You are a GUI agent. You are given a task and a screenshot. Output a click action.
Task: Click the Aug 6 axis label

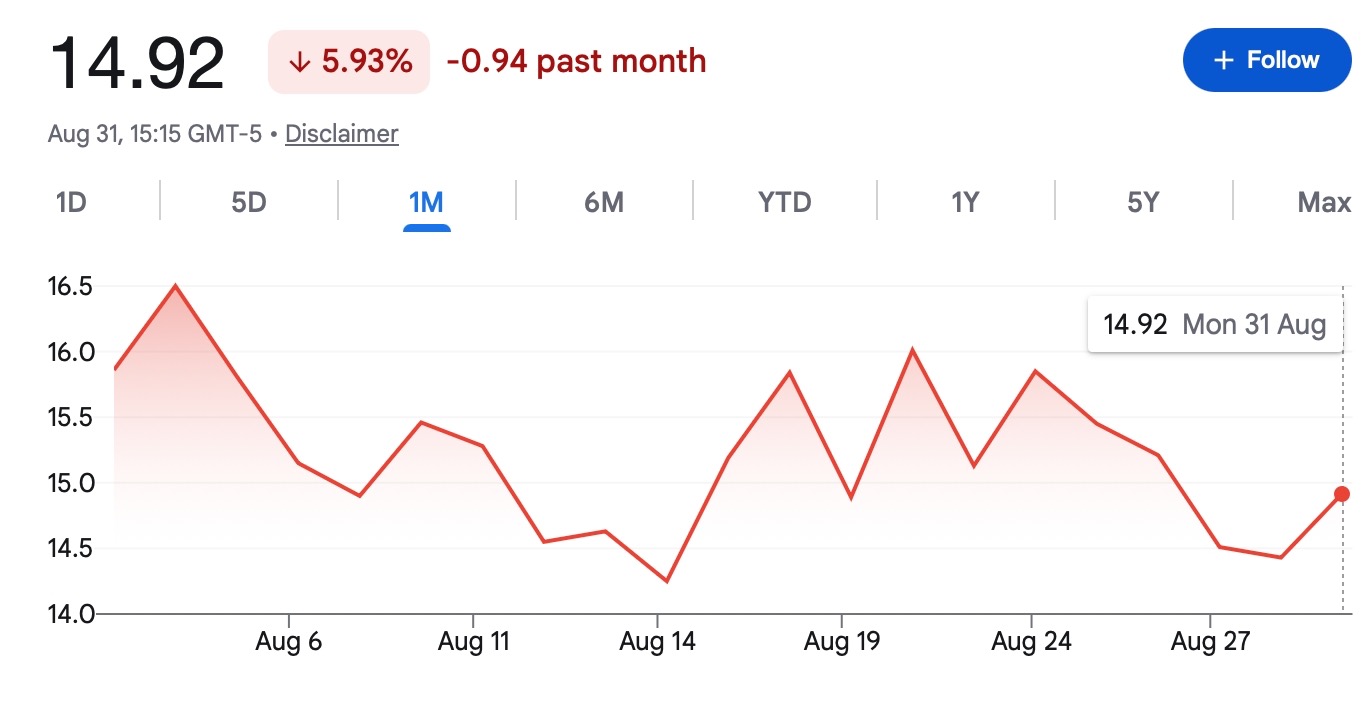pyautogui.click(x=289, y=641)
